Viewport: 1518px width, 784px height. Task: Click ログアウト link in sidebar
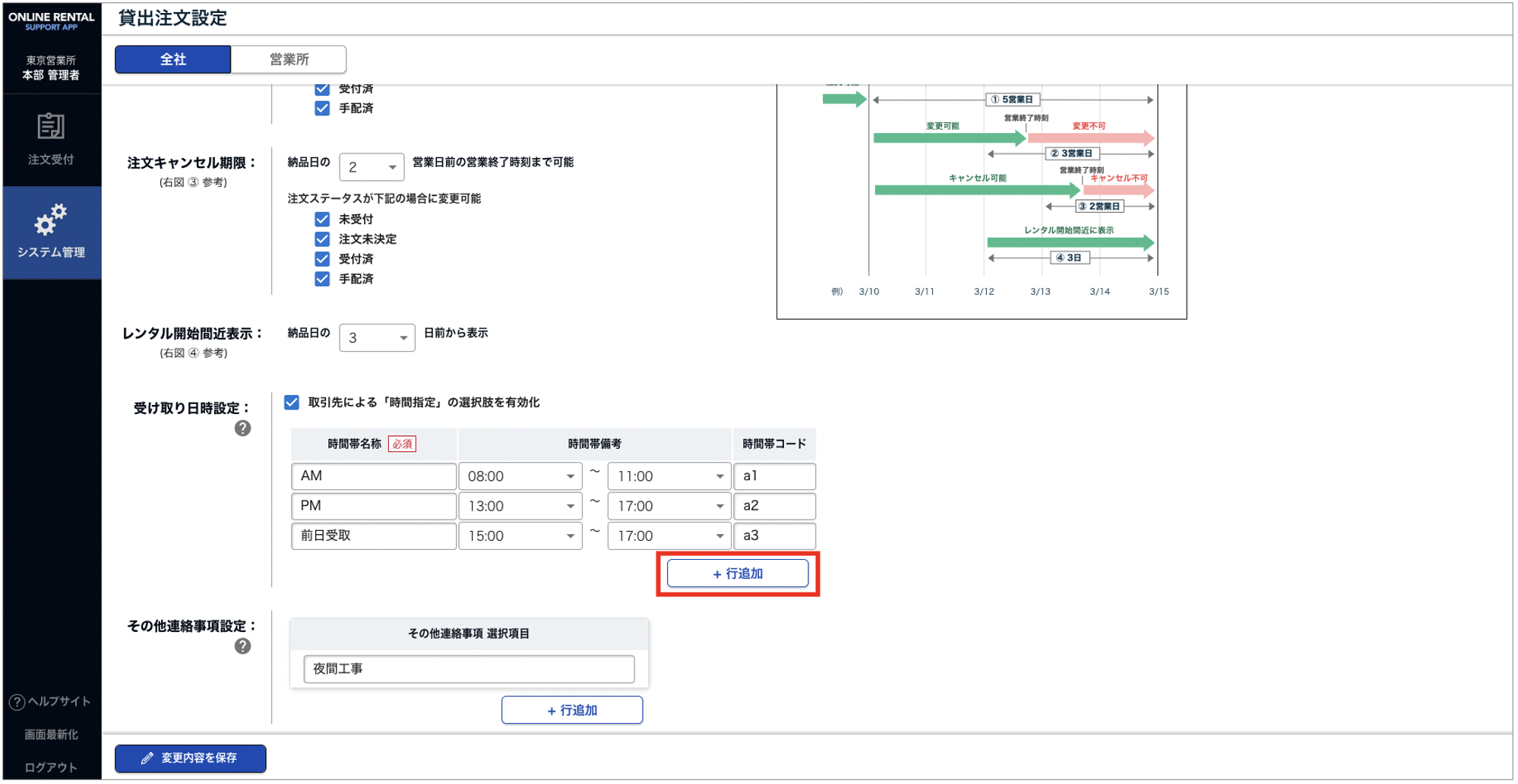click(51, 767)
